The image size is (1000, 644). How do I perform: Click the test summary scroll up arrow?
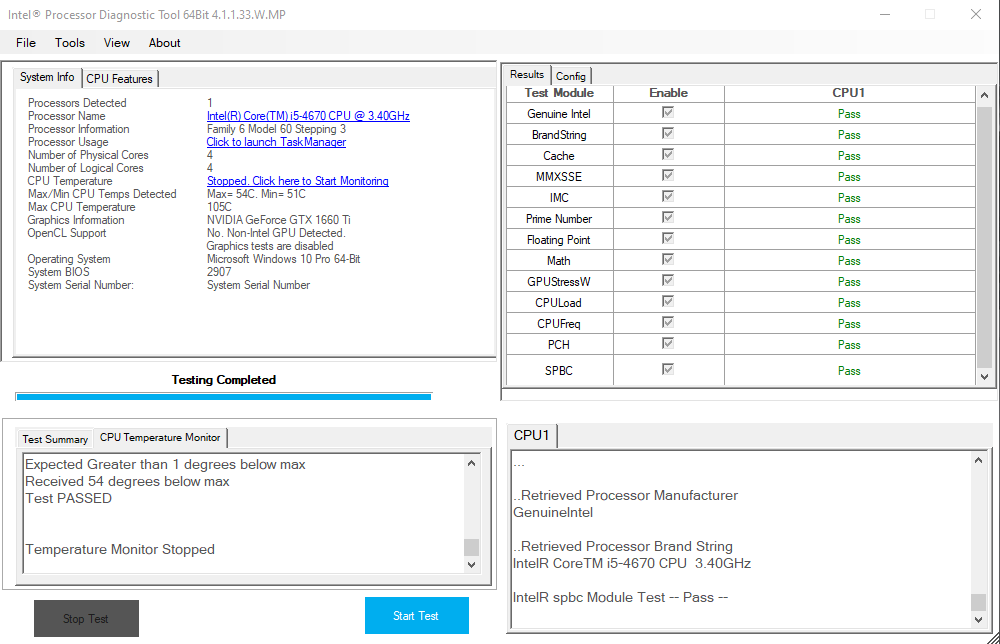coord(471,464)
